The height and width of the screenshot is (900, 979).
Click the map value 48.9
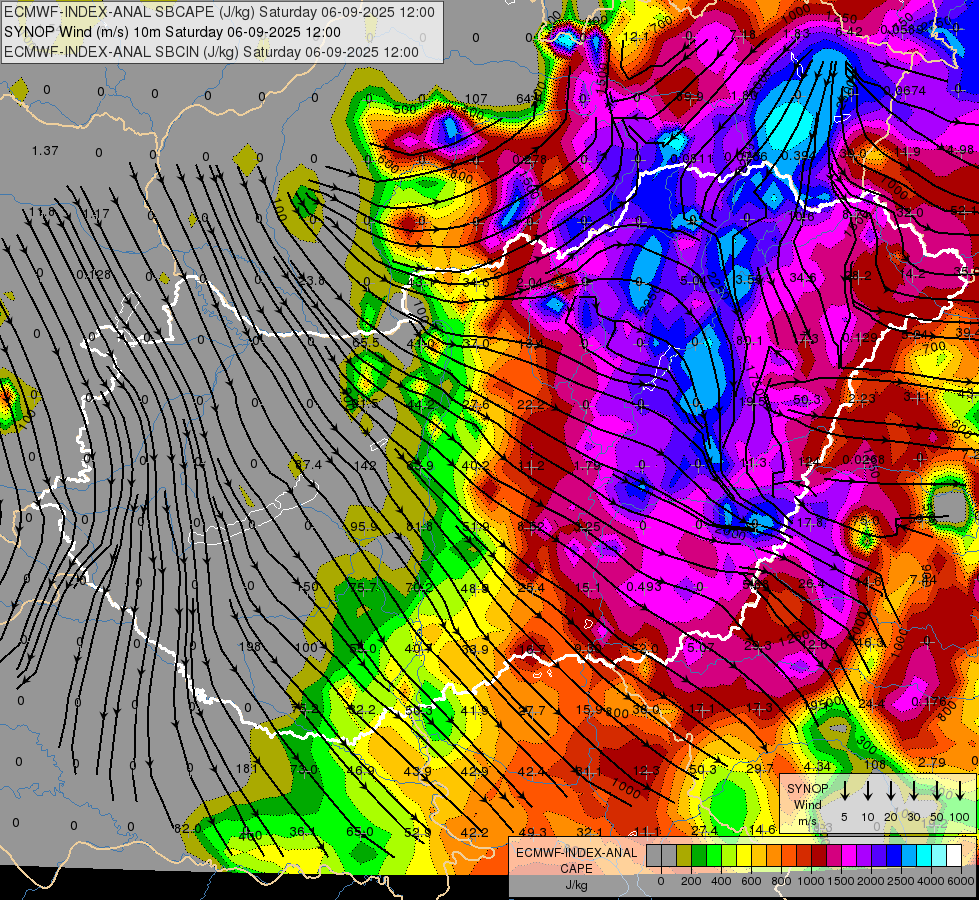(x=475, y=588)
